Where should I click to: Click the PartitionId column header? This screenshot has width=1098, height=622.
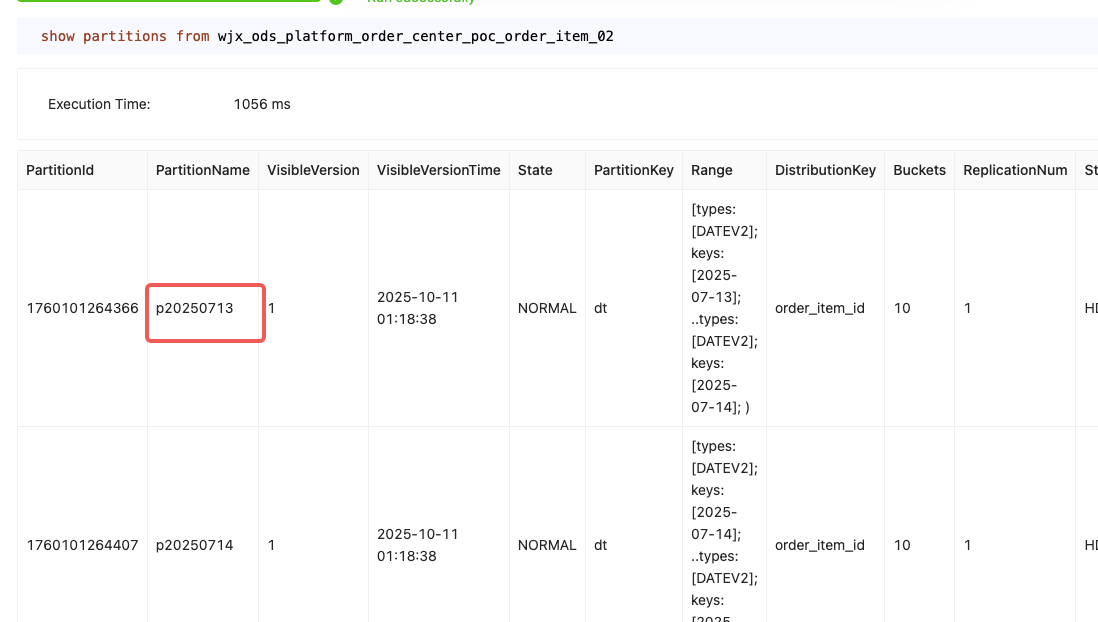(x=60, y=170)
